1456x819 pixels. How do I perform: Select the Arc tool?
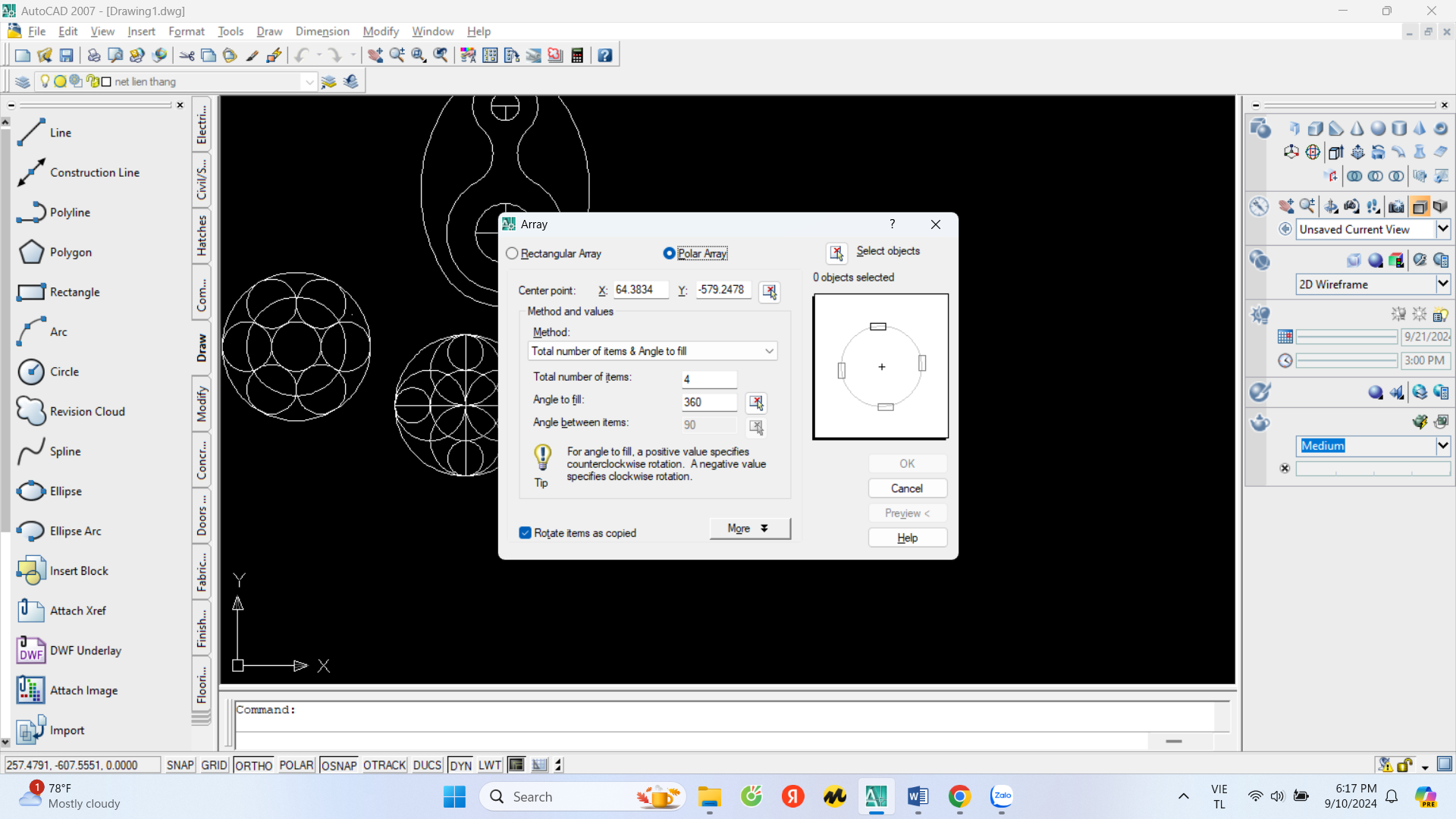coord(42,331)
